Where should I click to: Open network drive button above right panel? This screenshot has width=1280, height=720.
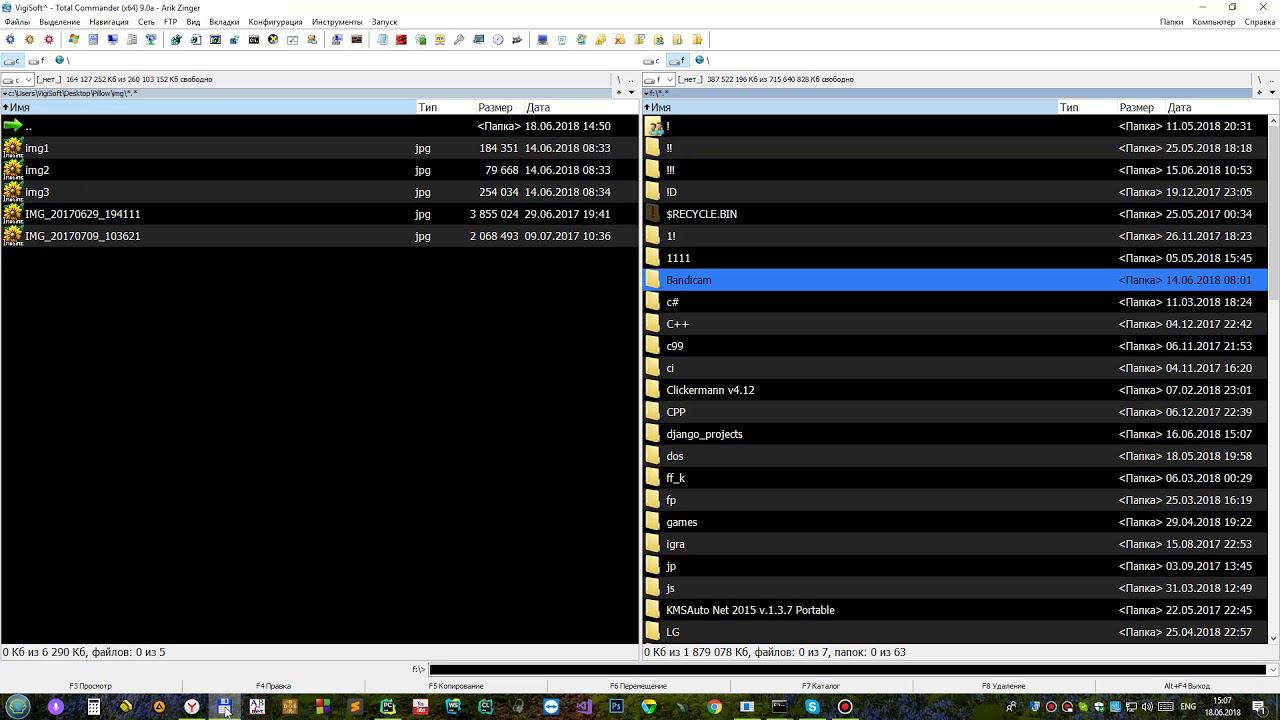click(700, 61)
